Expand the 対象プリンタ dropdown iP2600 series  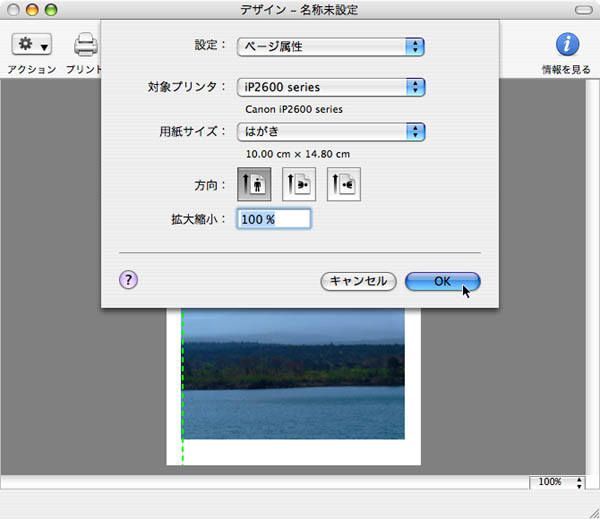[331, 87]
